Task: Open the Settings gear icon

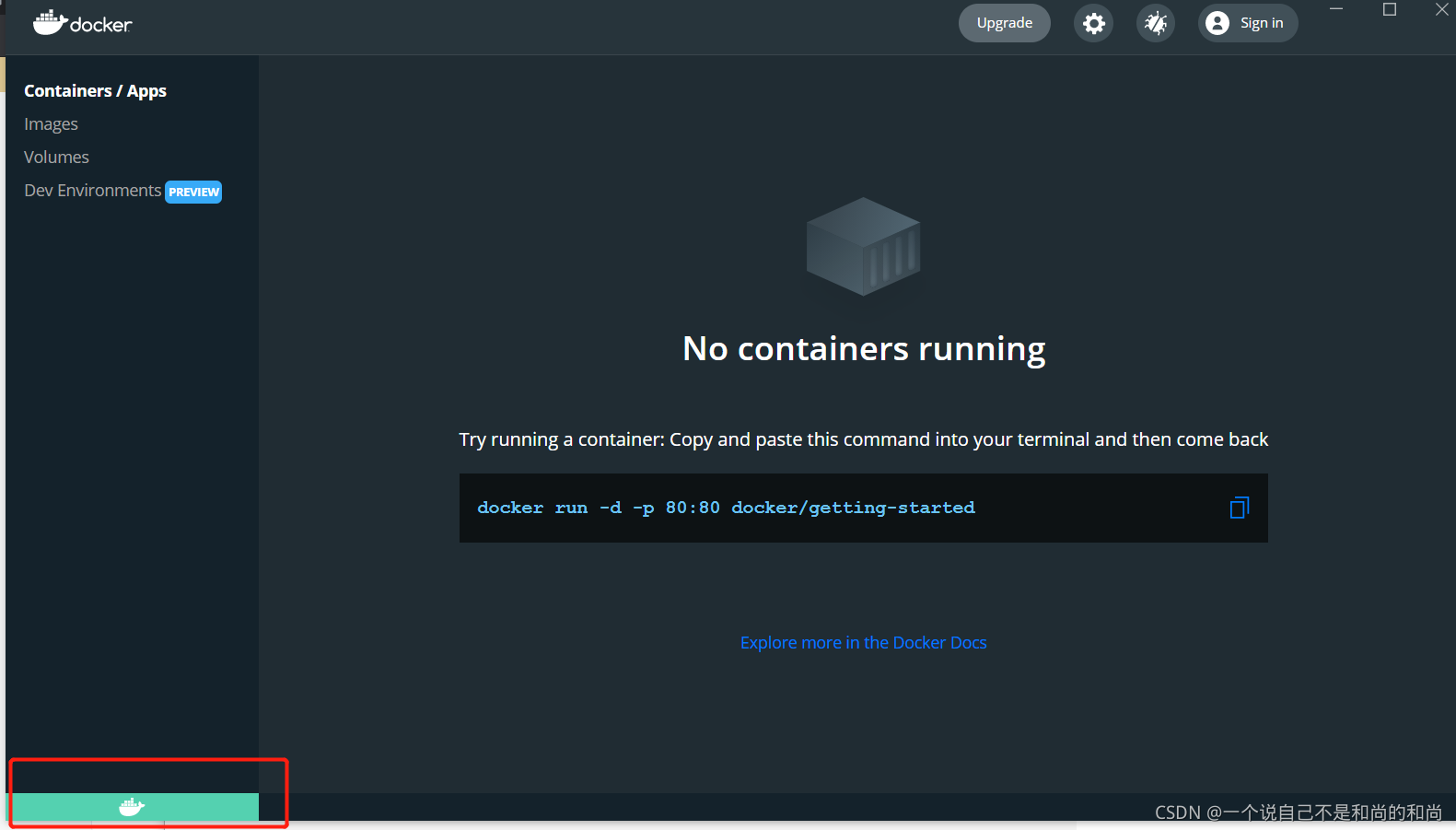Action: coord(1093,23)
